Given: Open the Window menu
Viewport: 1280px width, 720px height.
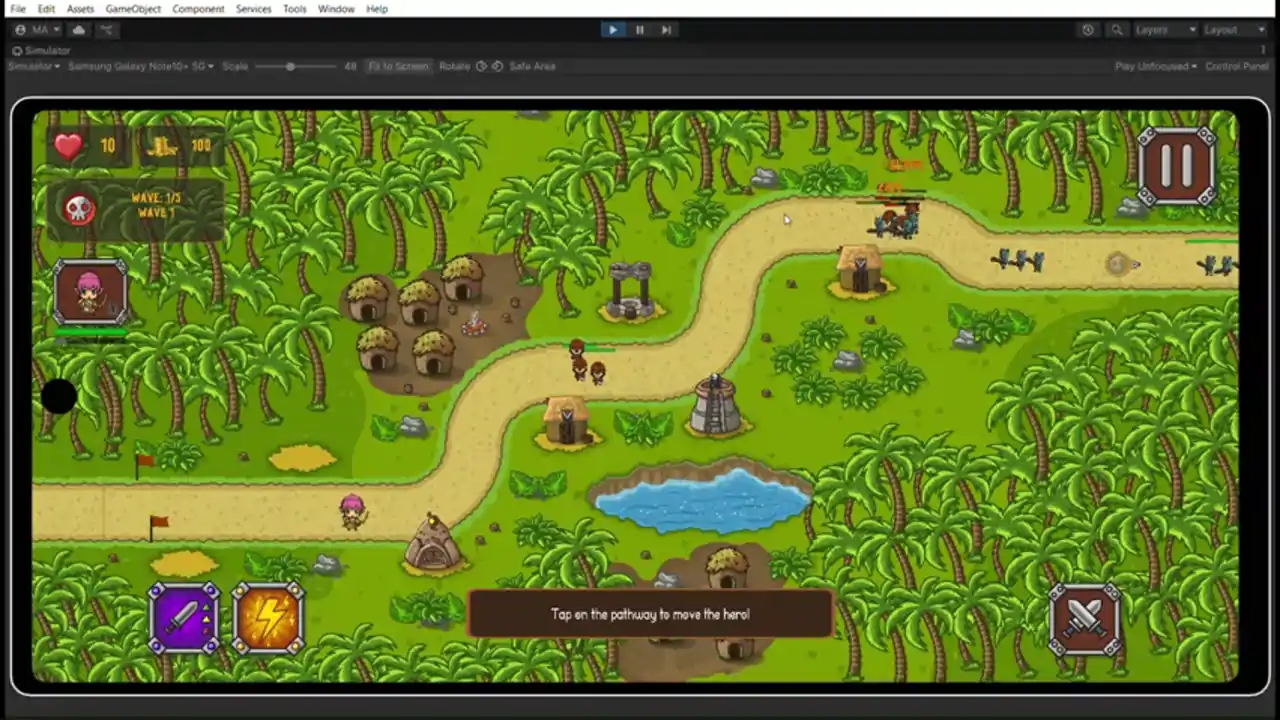Looking at the screenshot, I should [x=336, y=9].
